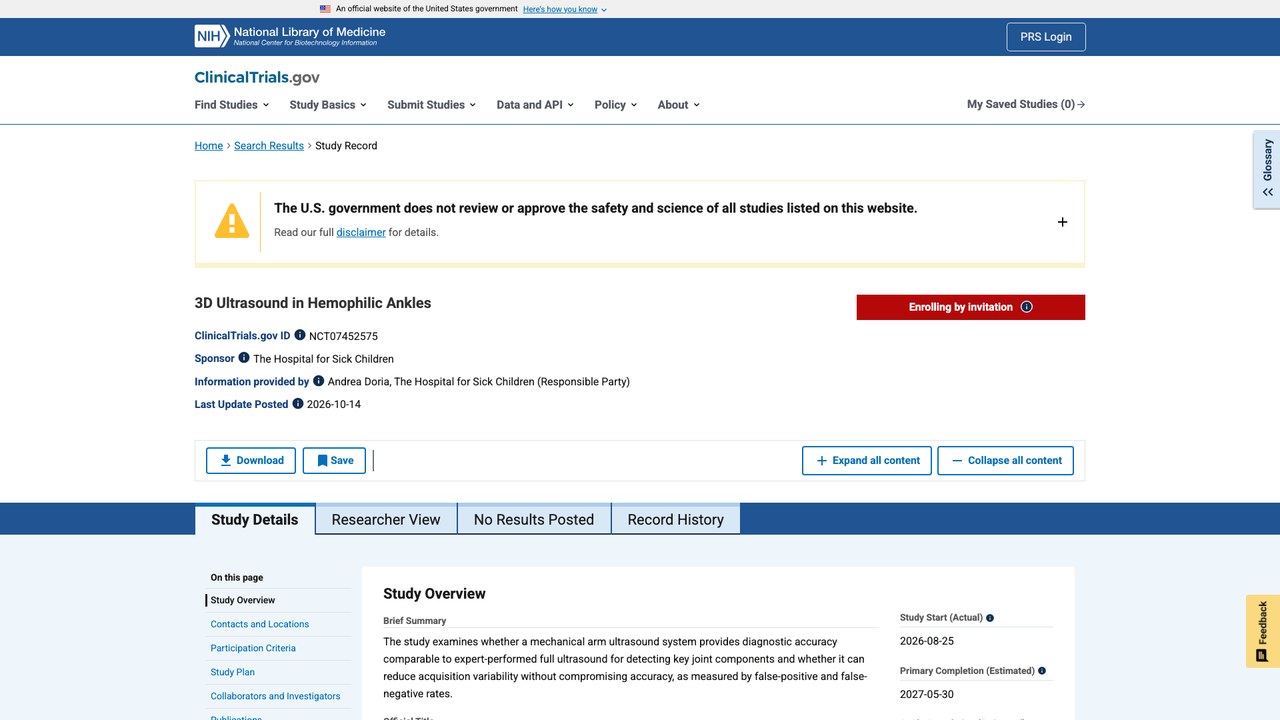The image size is (1280, 720).
Task: Save this study with Save button
Action: click(x=334, y=460)
